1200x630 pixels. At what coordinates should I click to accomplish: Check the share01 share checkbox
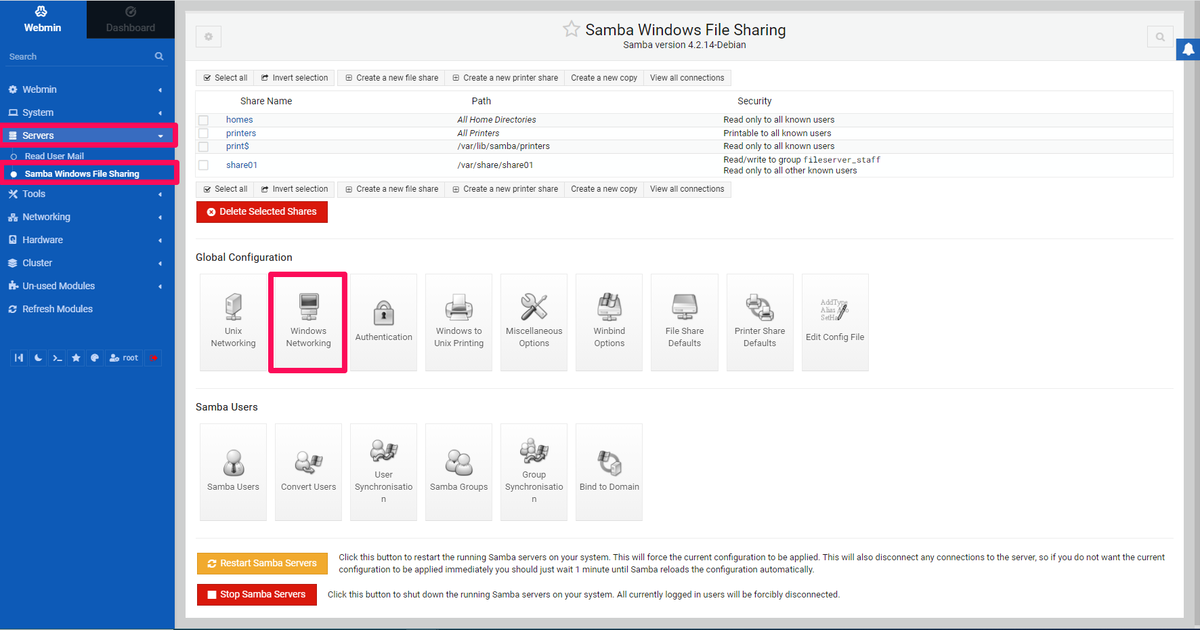(203, 165)
